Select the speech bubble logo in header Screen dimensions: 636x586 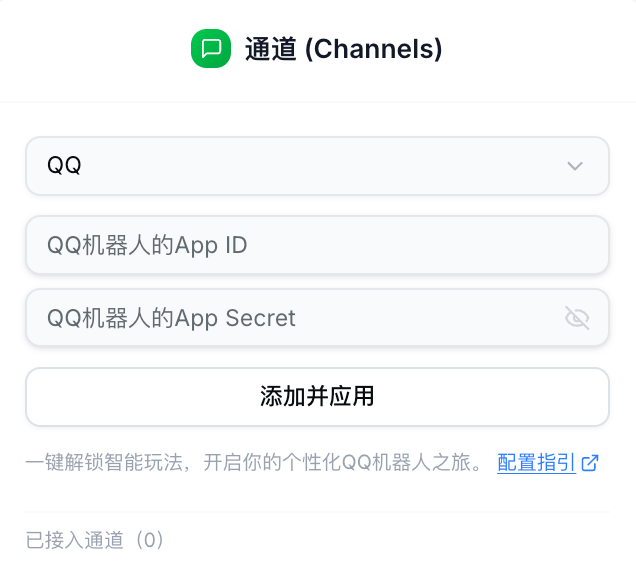210,49
